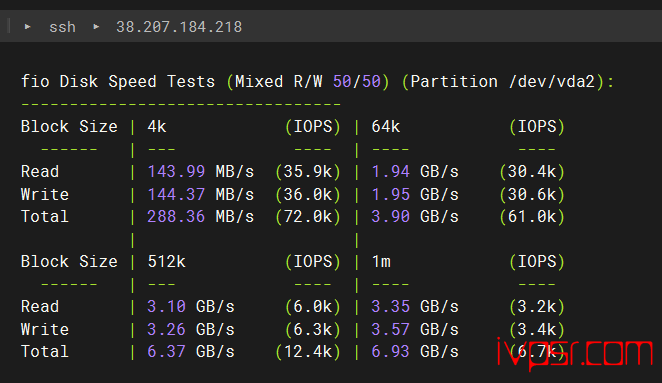This screenshot has height=383, width=662.
Task: Click the 1m write speed 3.57
Action: tap(391, 329)
